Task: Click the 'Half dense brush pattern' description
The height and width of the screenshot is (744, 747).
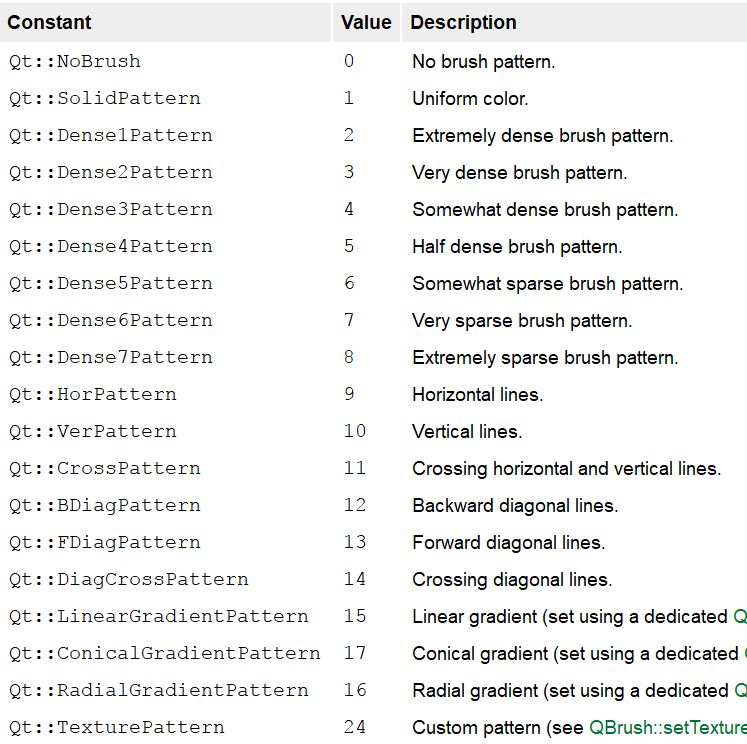Action: (517, 246)
